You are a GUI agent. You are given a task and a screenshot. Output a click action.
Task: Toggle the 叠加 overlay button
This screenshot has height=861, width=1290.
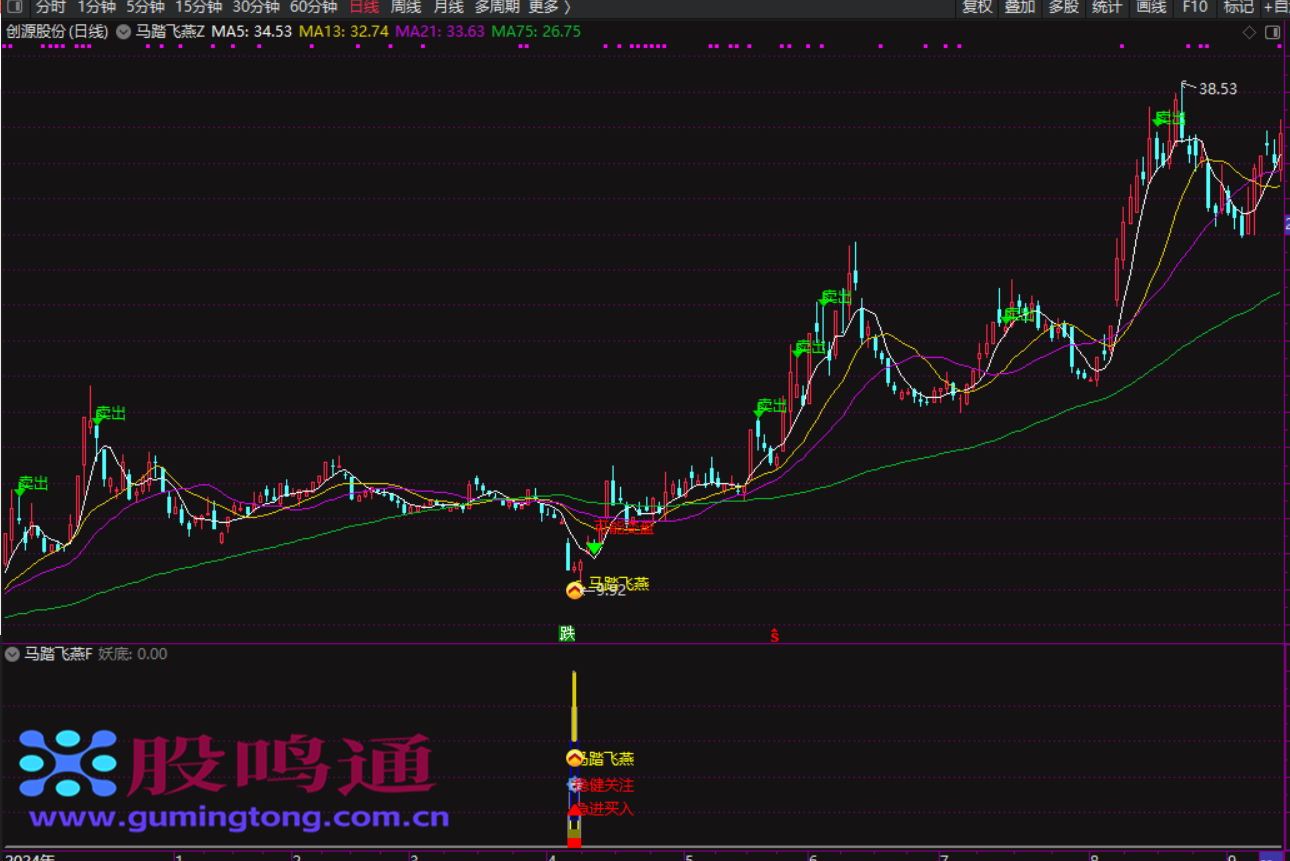click(1019, 7)
